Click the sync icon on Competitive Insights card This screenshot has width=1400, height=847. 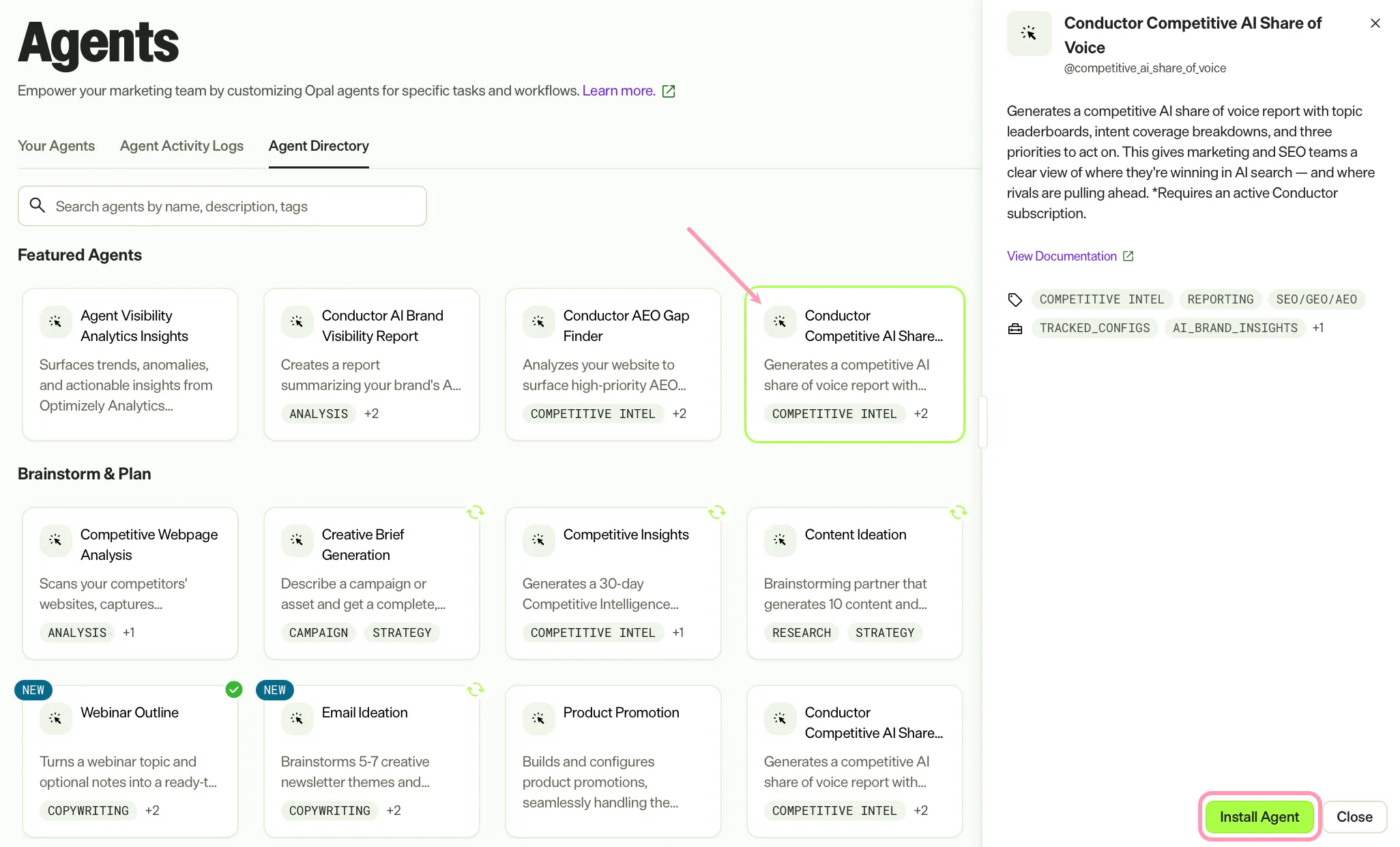pyautogui.click(x=717, y=512)
